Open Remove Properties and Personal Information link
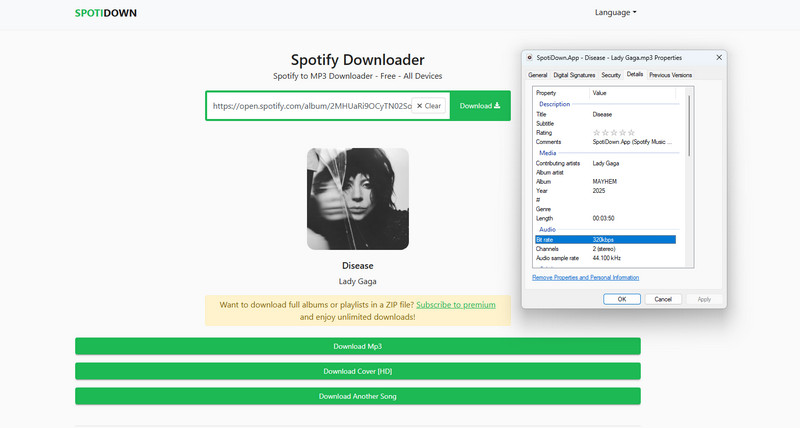 click(585, 278)
